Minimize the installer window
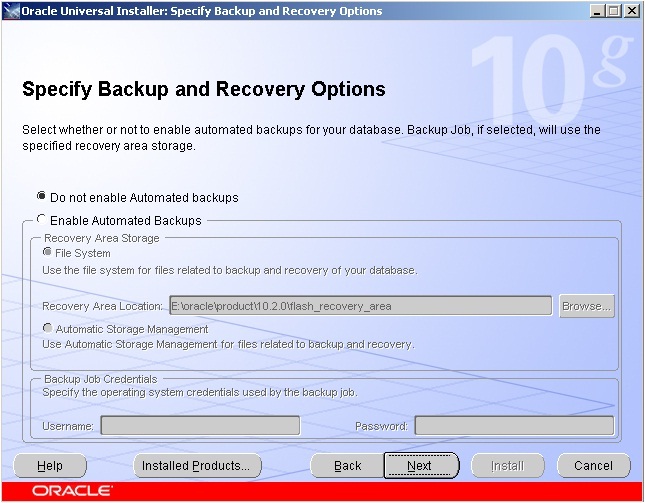Viewport: 645px width, 503px height. click(x=597, y=11)
